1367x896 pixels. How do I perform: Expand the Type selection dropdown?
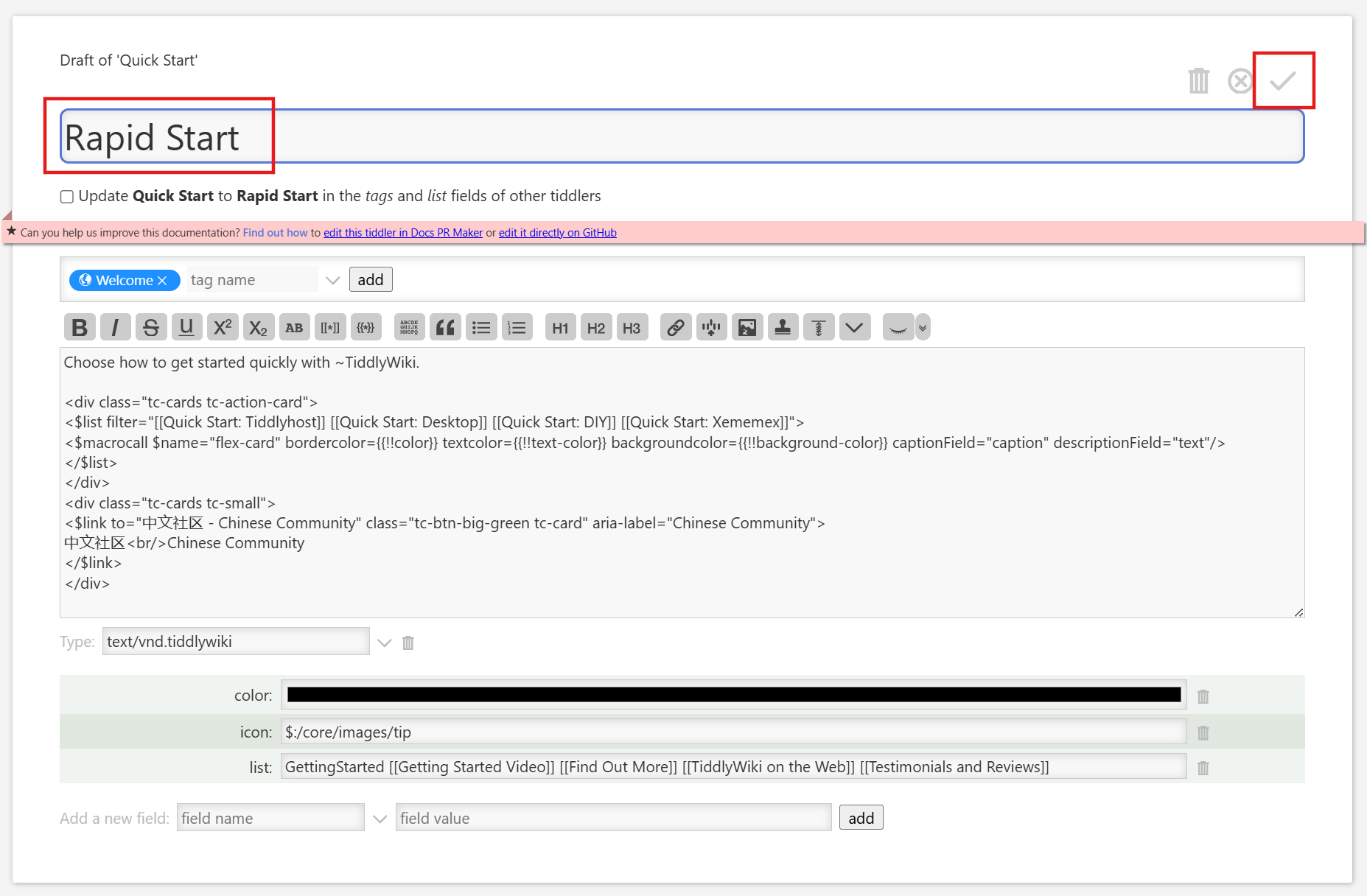point(384,643)
